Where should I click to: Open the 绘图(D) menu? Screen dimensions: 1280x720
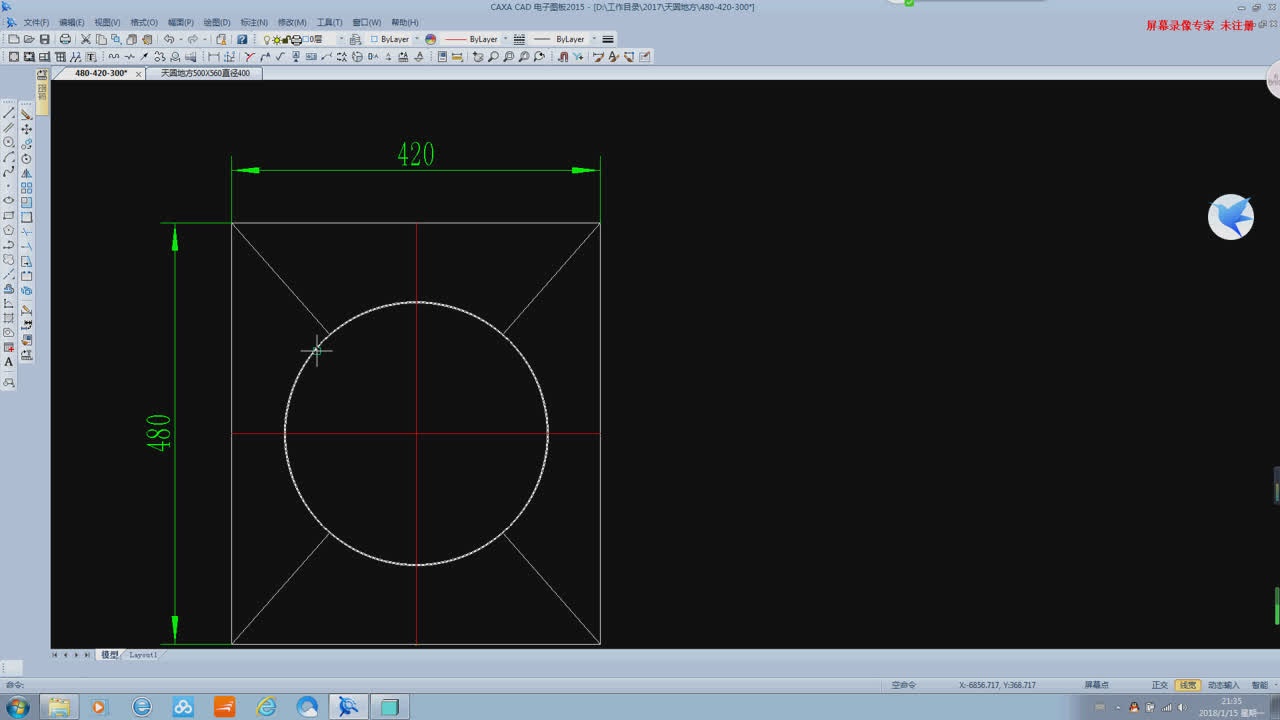pos(217,22)
